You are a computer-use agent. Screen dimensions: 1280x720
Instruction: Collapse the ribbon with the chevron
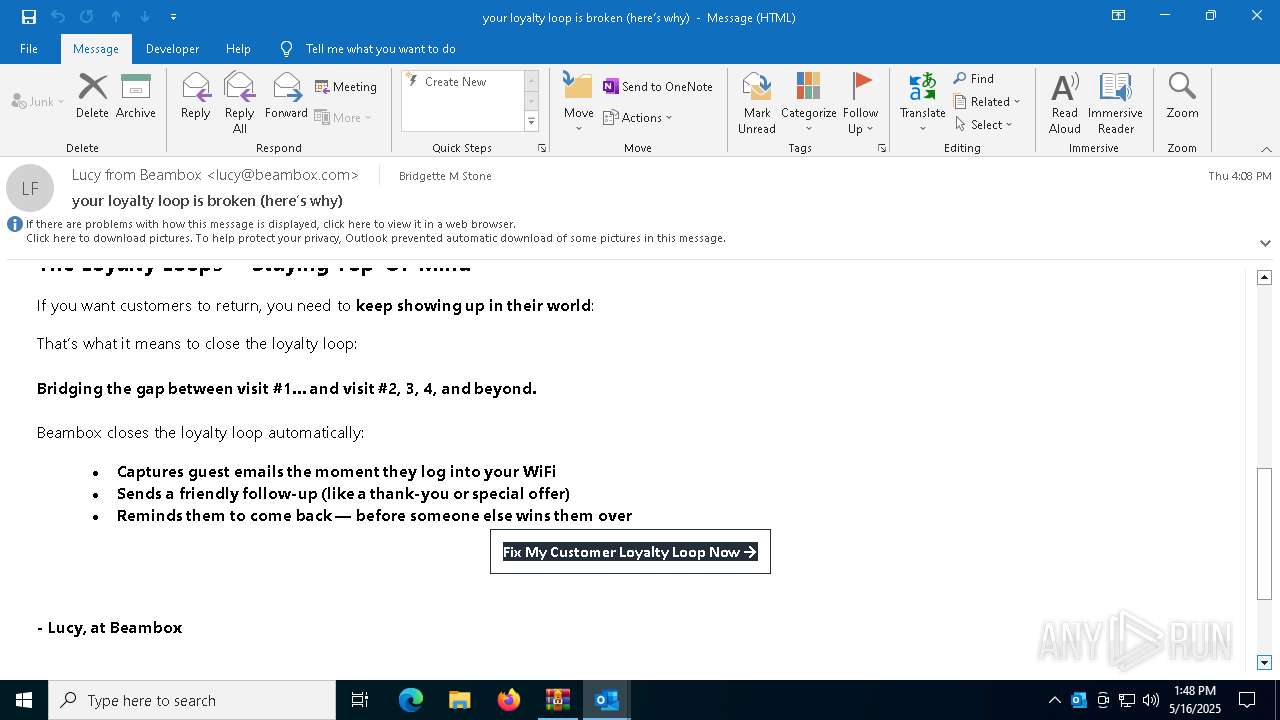(1266, 148)
